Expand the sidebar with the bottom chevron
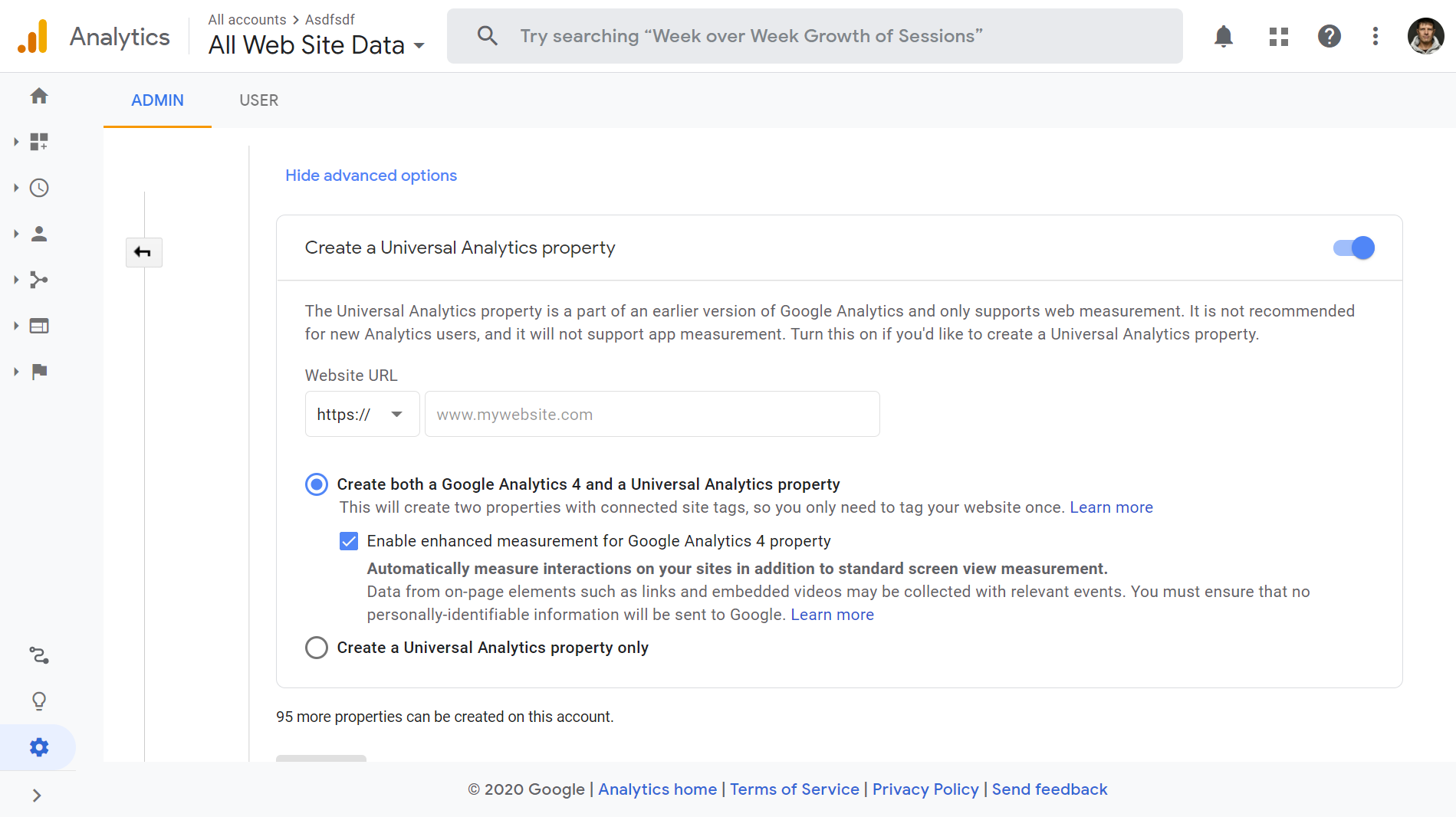1456x817 pixels. 37,796
